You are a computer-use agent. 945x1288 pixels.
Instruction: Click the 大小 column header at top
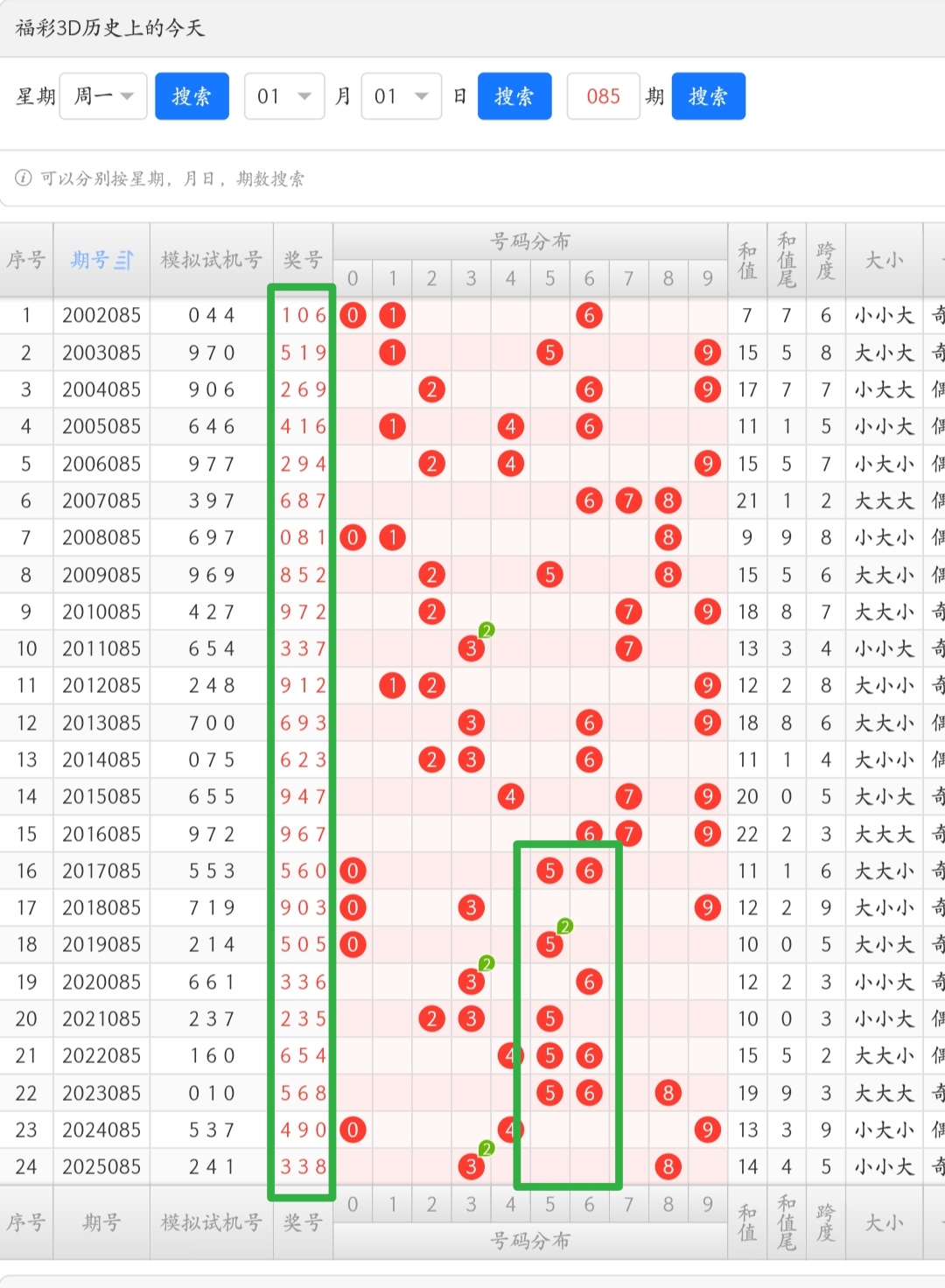tap(884, 260)
